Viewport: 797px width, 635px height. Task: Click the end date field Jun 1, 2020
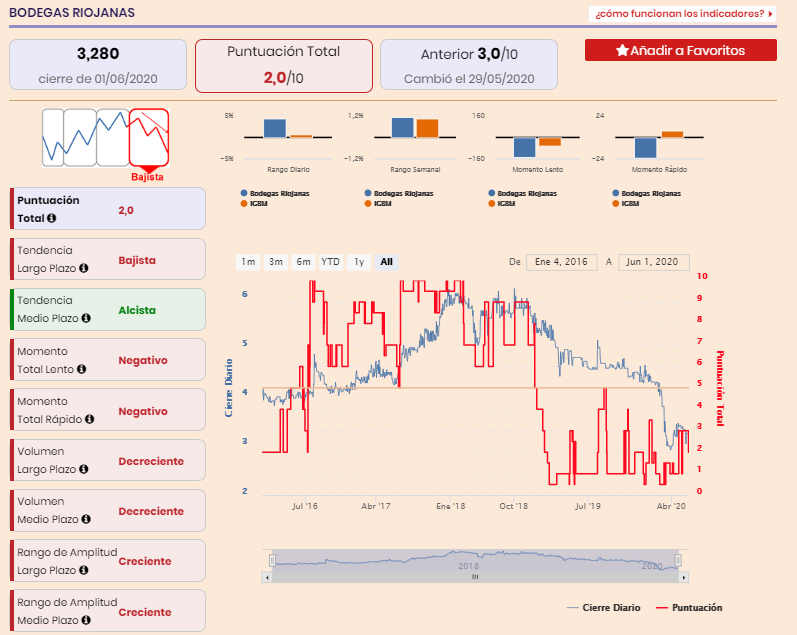(653, 262)
